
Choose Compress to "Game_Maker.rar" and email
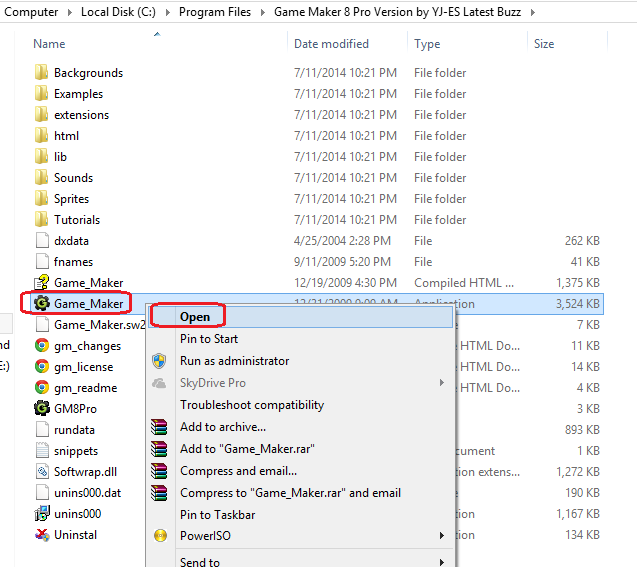pyautogui.click(x=300, y=493)
